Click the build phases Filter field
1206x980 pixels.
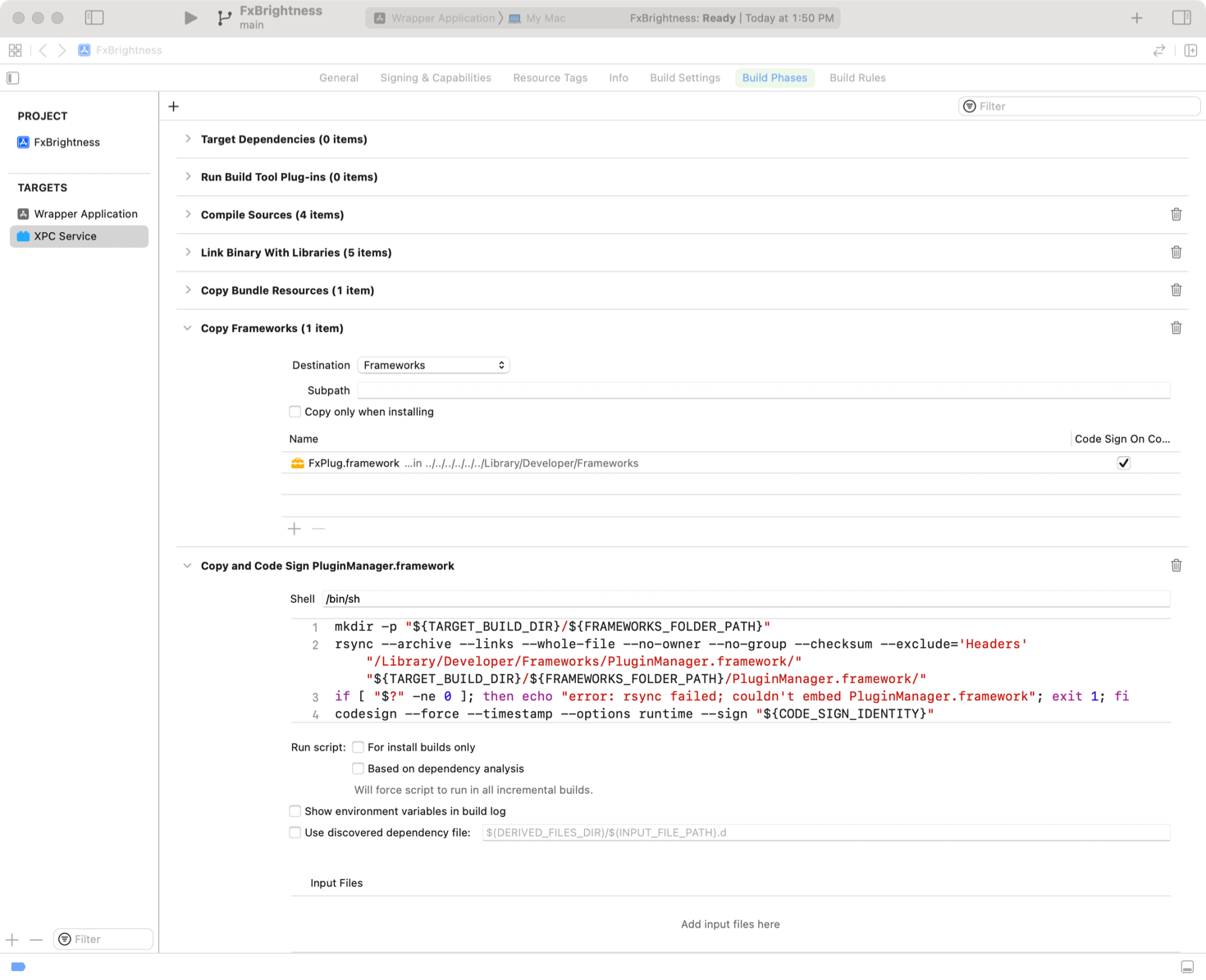coord(1080,107)
